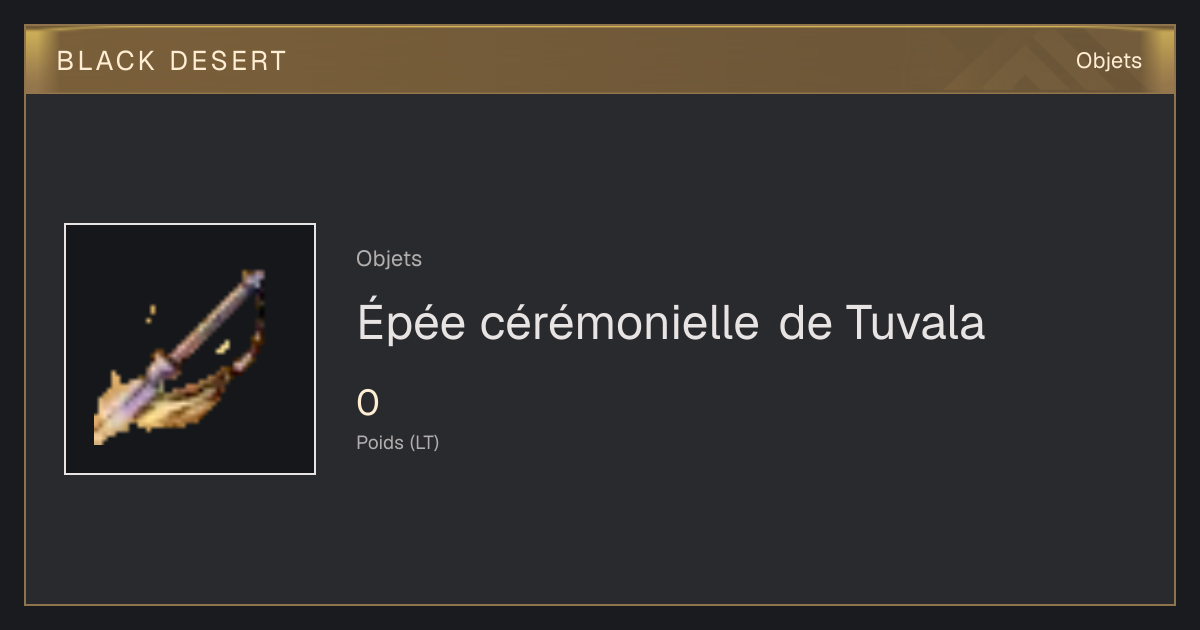The image size is (1200, 630).
Task: Click the sword's pommel in the icon
Action: coord(253,278)
